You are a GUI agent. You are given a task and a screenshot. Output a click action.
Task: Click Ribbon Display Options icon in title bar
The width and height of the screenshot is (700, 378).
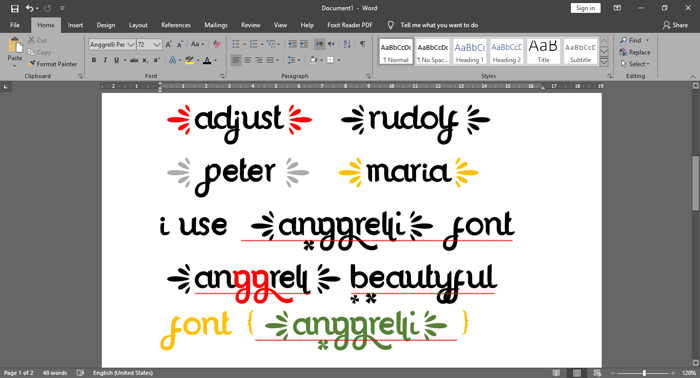click(617, 8)
